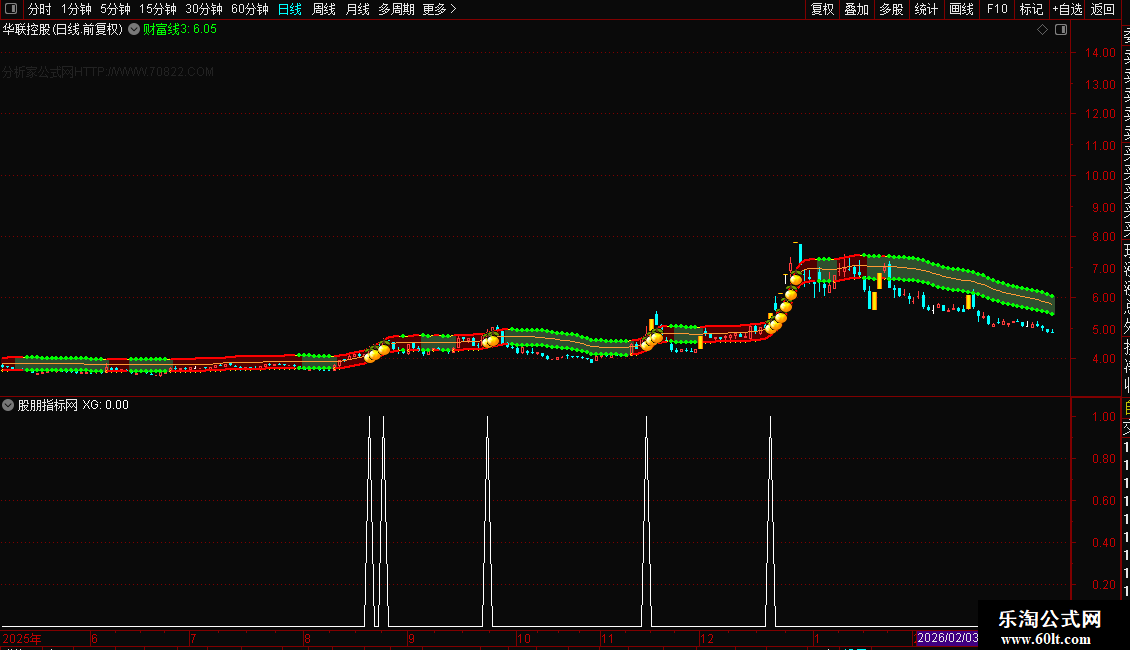Click the 返回 back button
The width and height of the screenshot is (1130, 650).
click(x=1103, y=9)
